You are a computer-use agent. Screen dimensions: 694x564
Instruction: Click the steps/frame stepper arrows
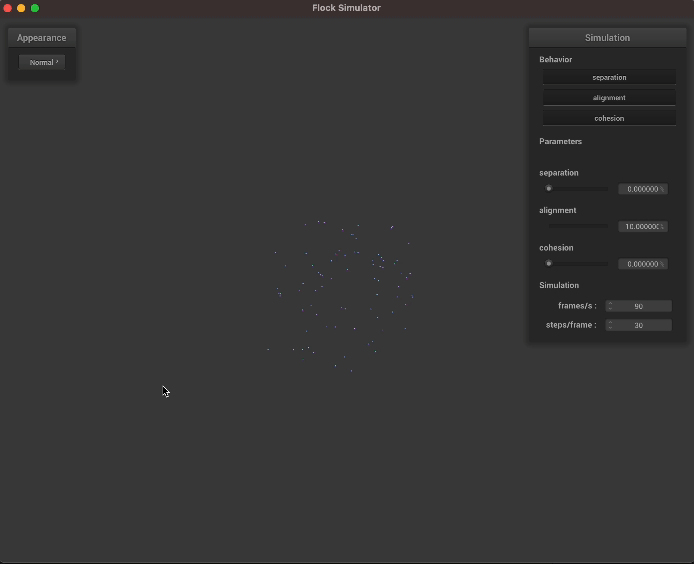(610, 325)
